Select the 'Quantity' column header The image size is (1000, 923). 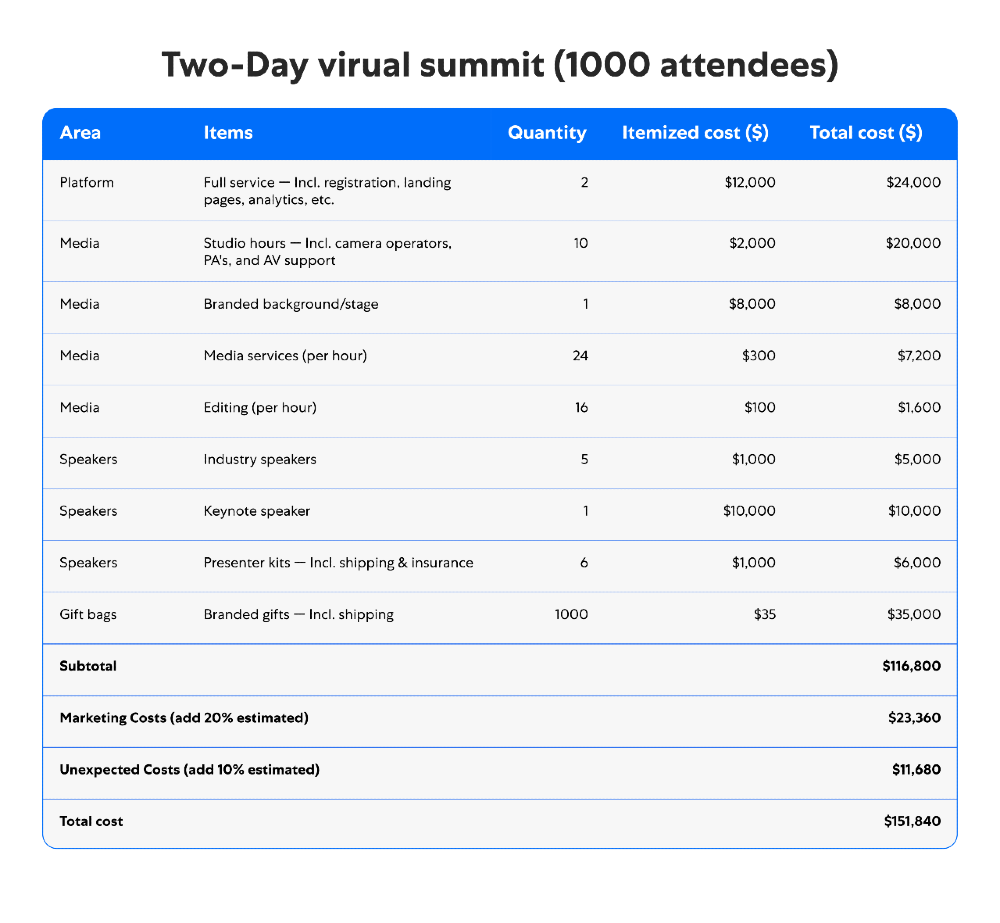pyautogui.click(x=547, y=133)
